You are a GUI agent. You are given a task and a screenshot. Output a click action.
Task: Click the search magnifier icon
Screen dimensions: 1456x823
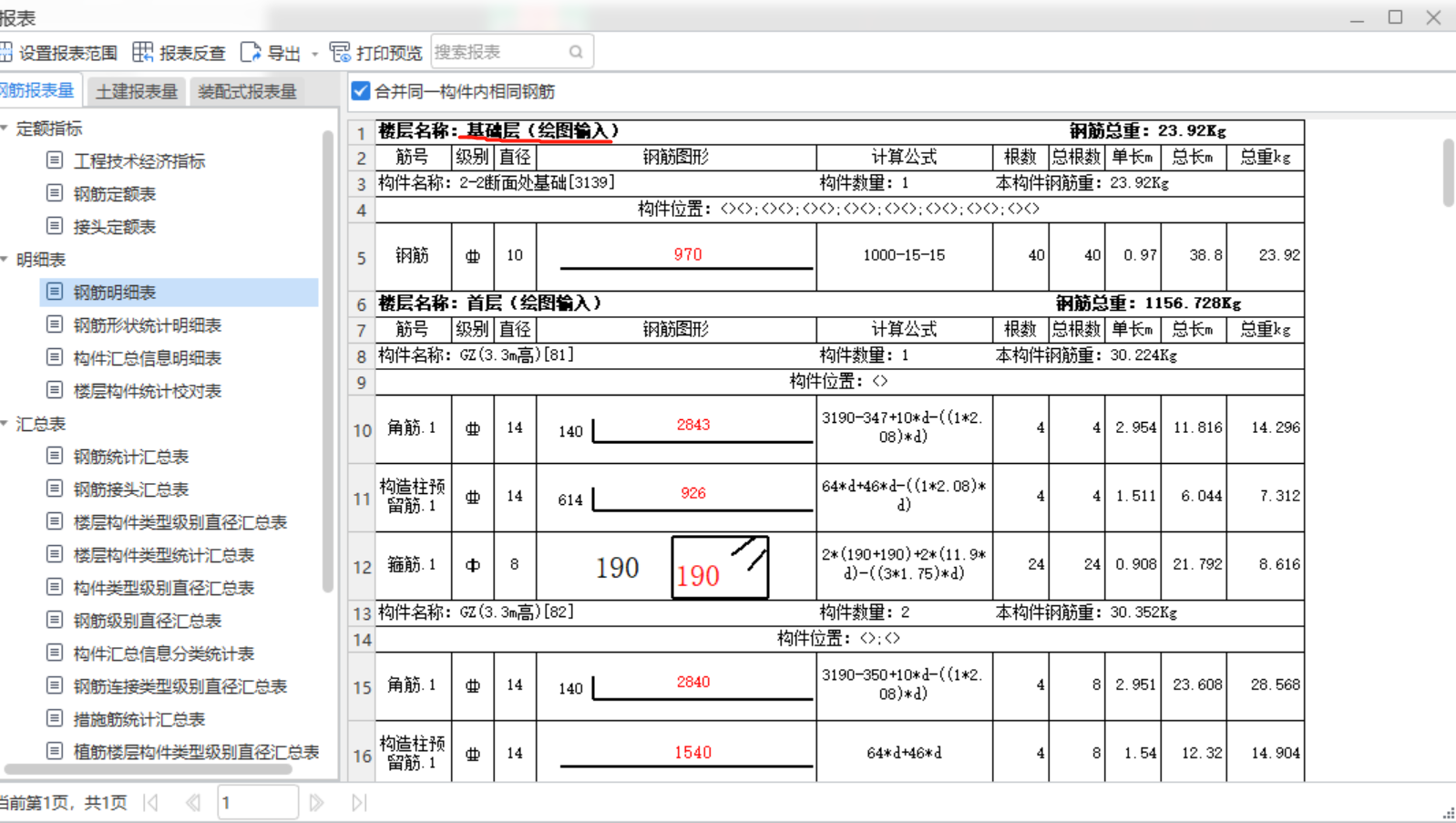click(576, 52)
